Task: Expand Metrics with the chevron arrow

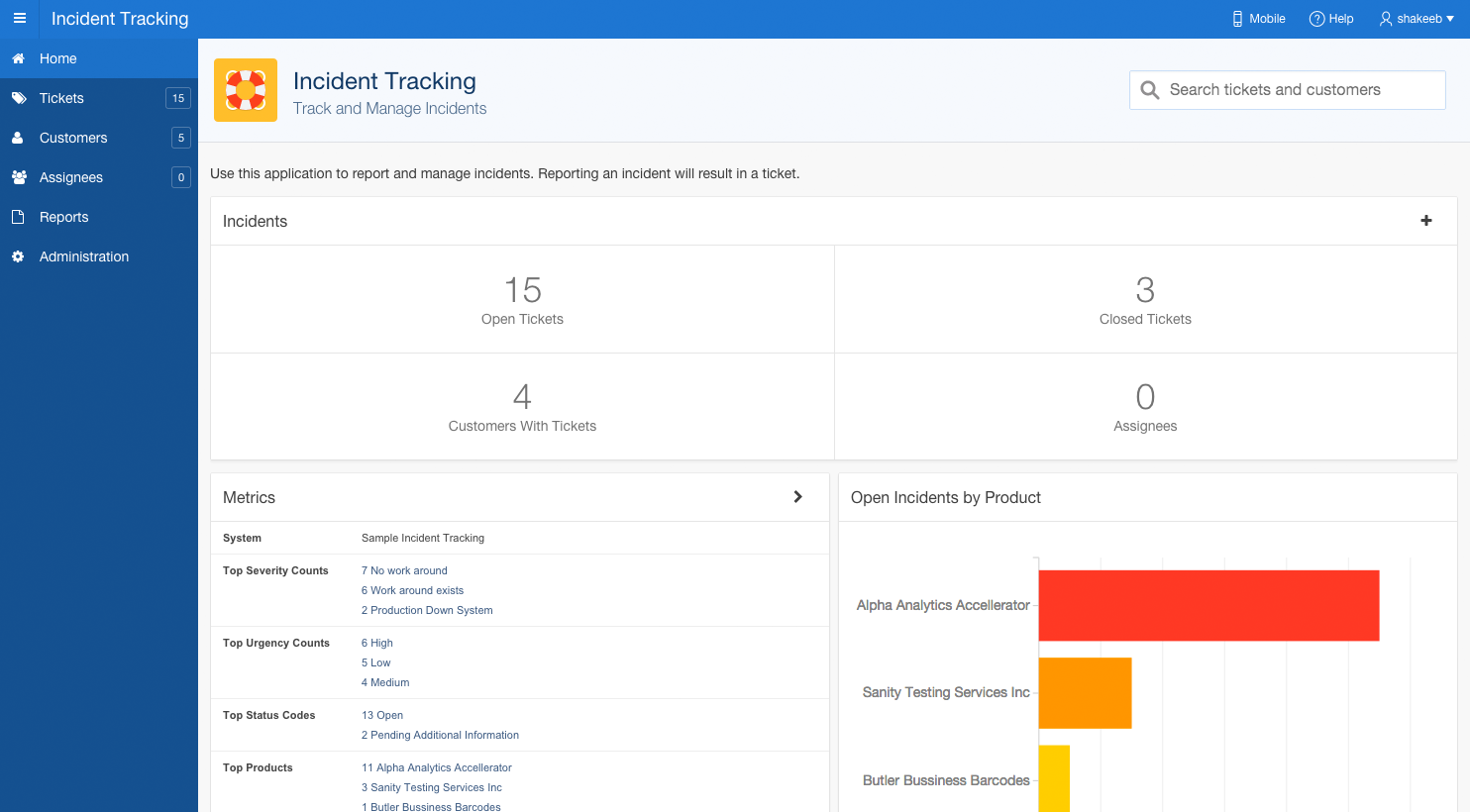Action: coord(797,497)
